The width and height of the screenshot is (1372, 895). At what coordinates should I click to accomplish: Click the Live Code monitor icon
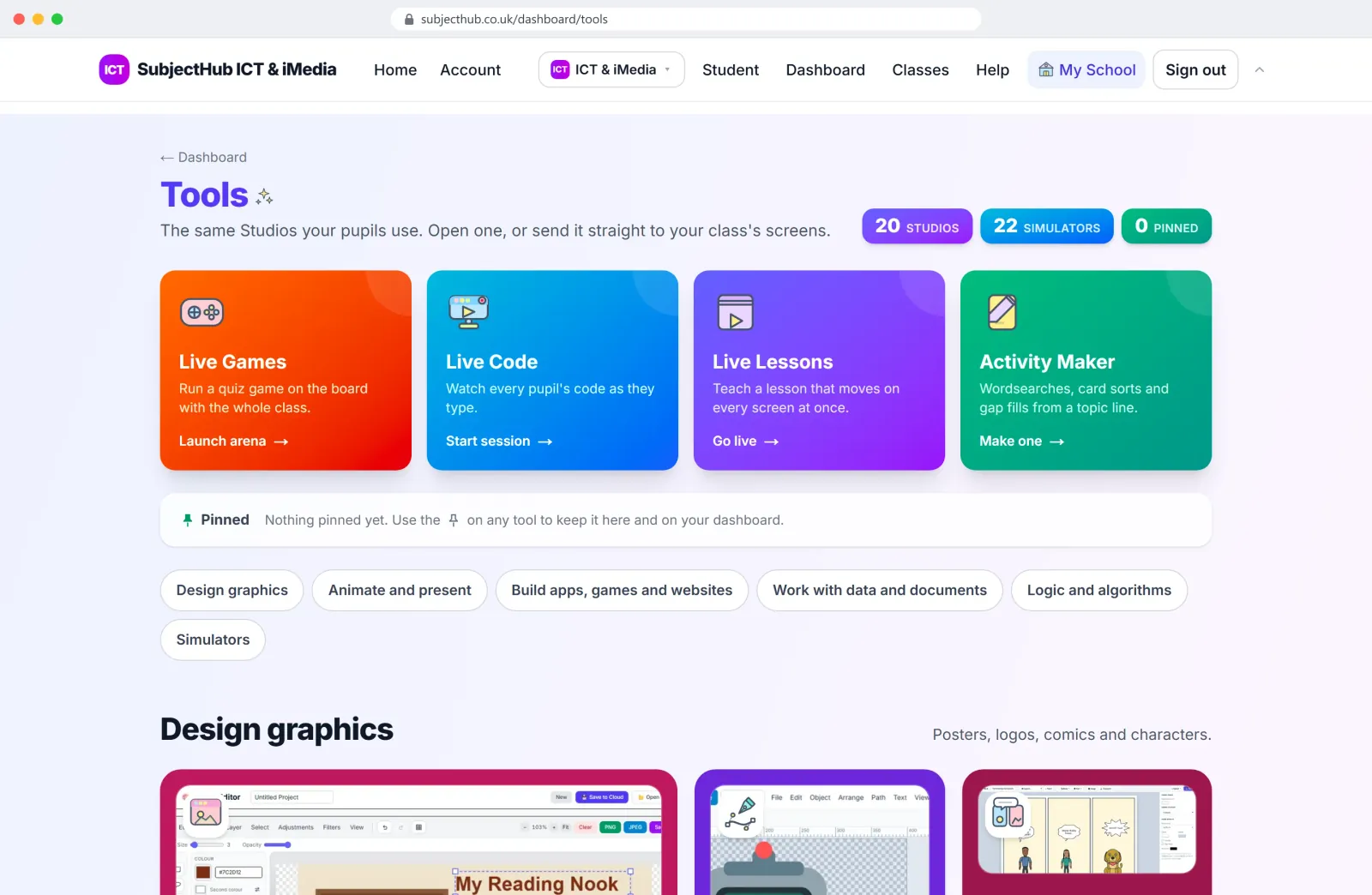pyautogui.click(x=468, y=312)
